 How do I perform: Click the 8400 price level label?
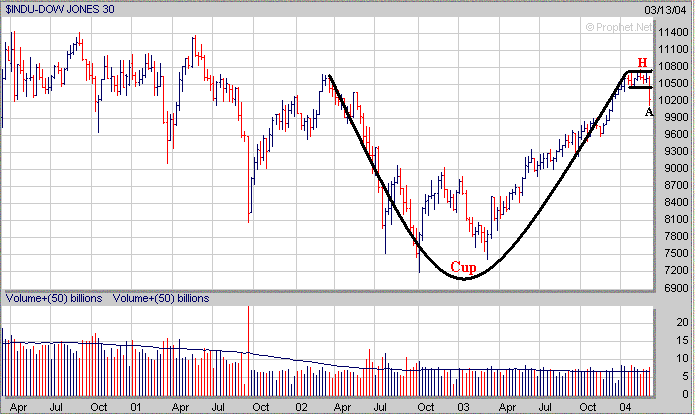coord(676,202)
